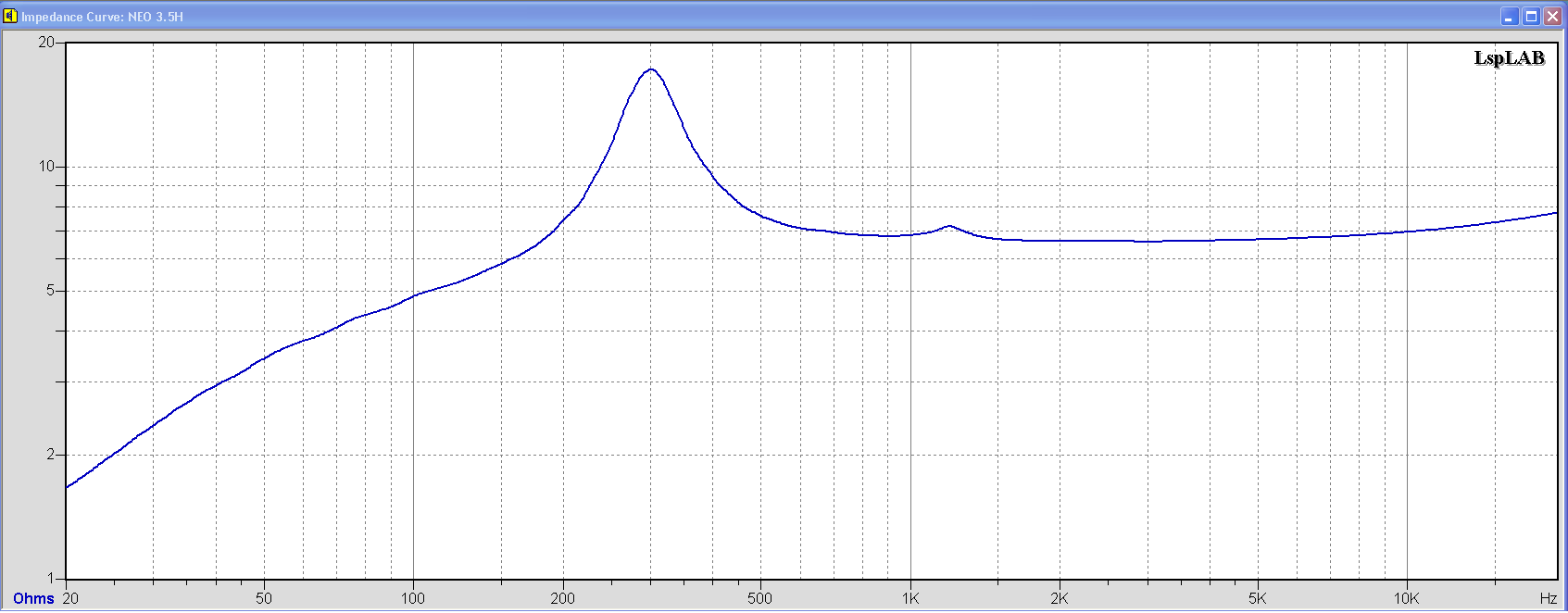Image resolution: width=1568 pixels, height=613 pixels.
Task: Click the LspLAB logo in the graph
Action: (x=1509, y=57)
